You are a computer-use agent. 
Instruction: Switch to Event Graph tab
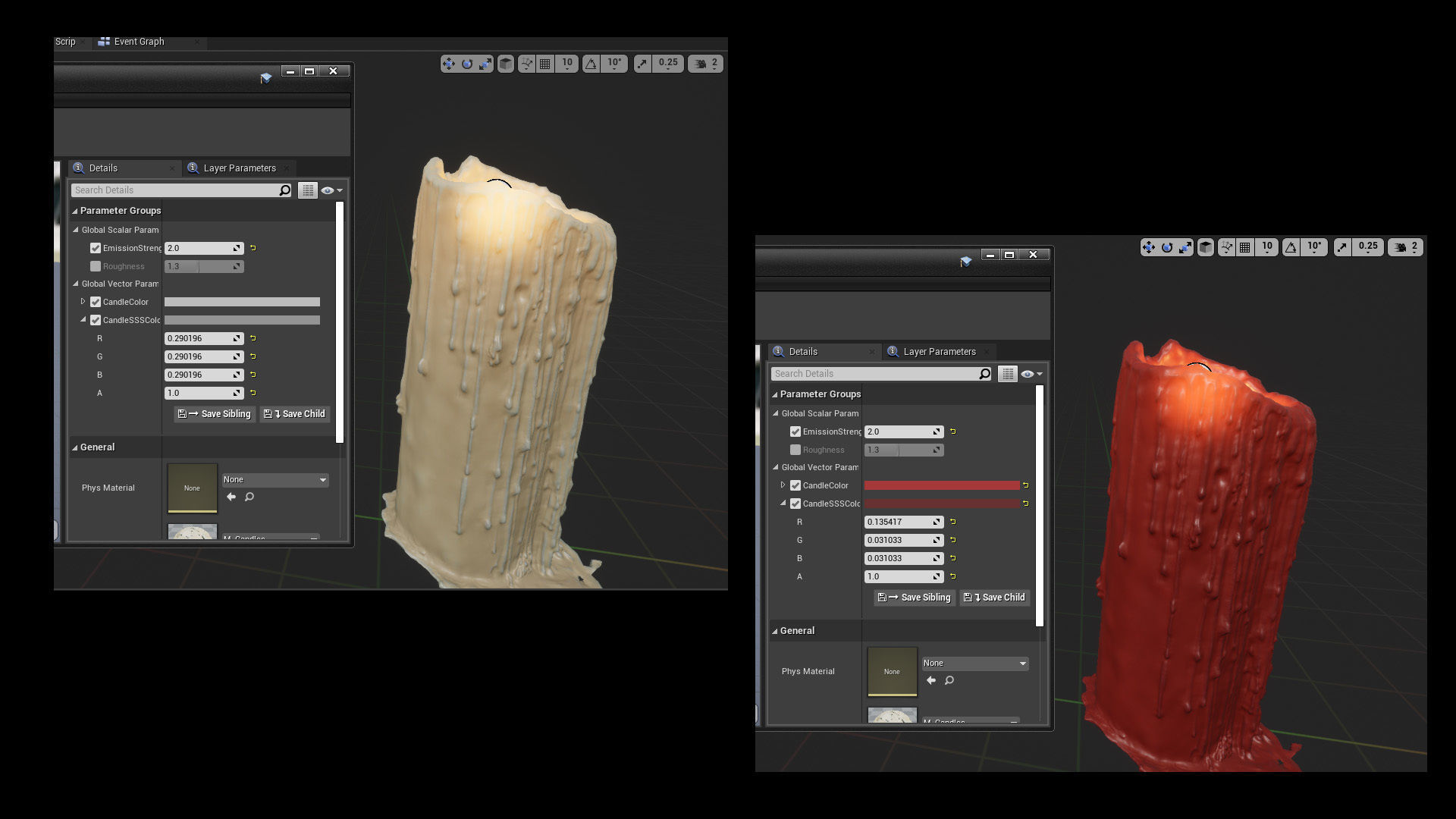click(x=139, y=42)
